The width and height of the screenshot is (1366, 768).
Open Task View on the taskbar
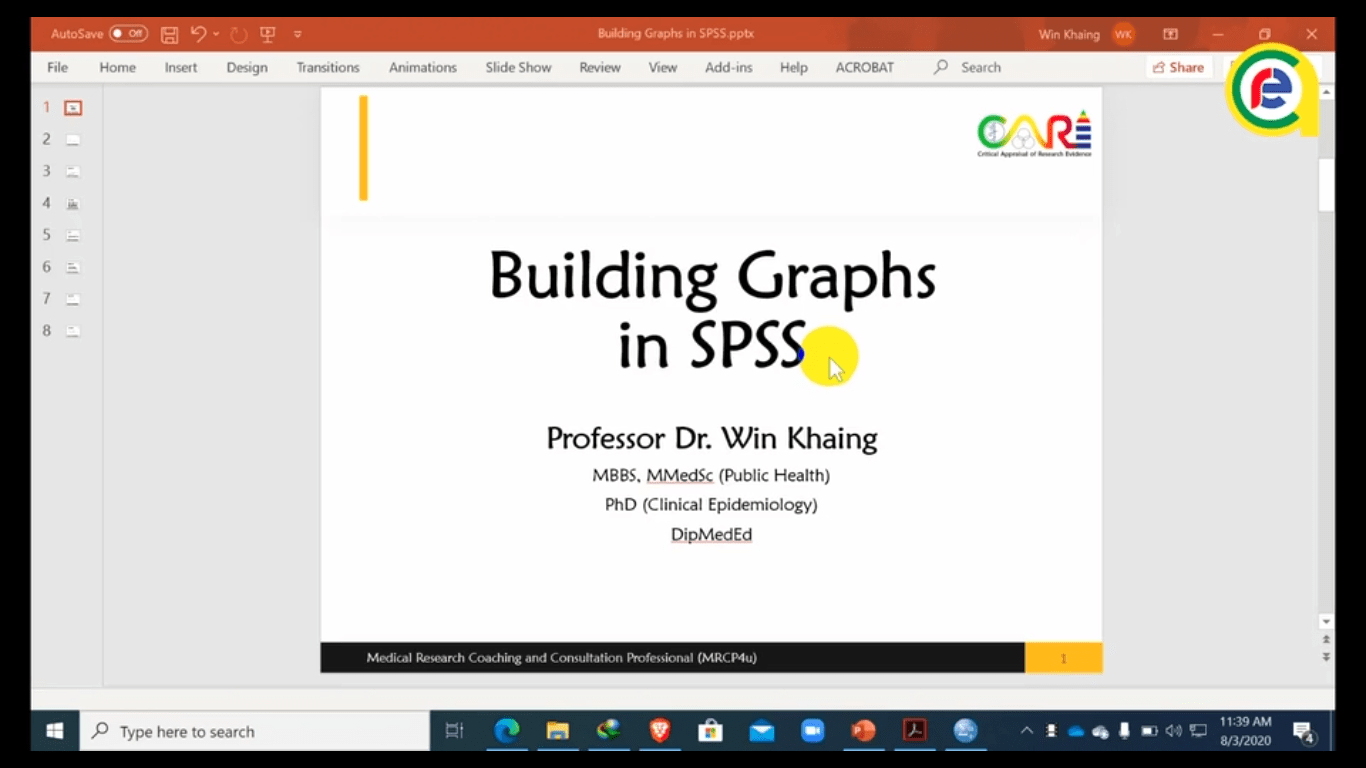[454, 731]
